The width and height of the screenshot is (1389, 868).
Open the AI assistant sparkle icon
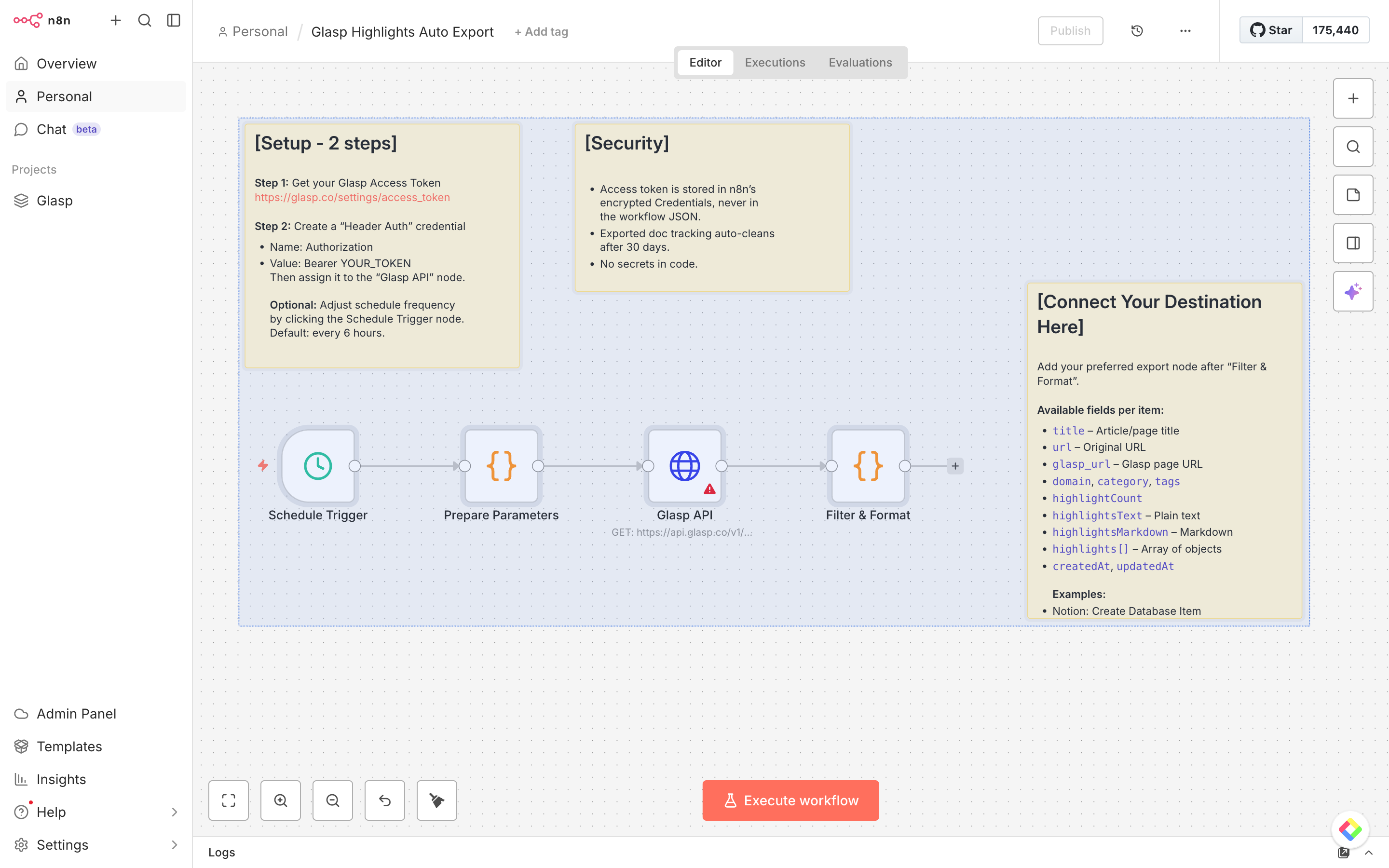pyautogui.click(x=1353, y=292)
